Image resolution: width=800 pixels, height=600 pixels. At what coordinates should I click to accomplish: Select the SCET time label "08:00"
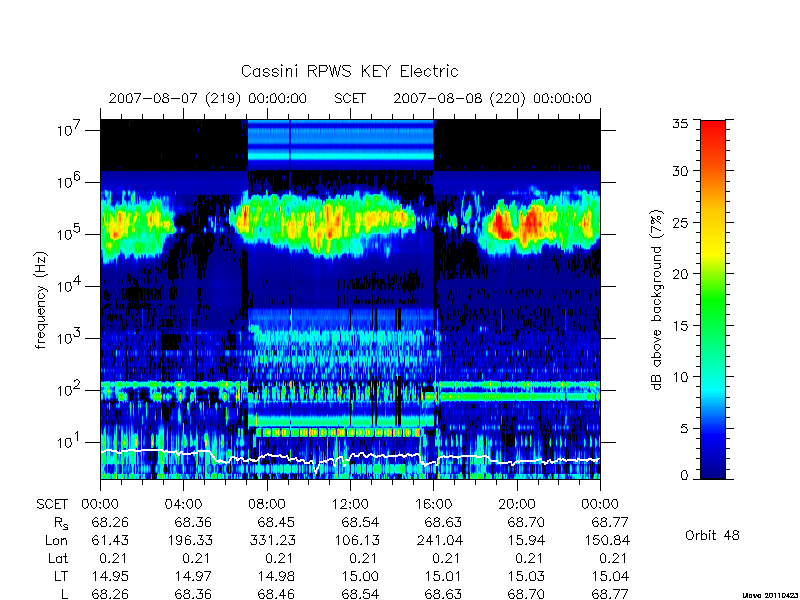pos(266,505)
